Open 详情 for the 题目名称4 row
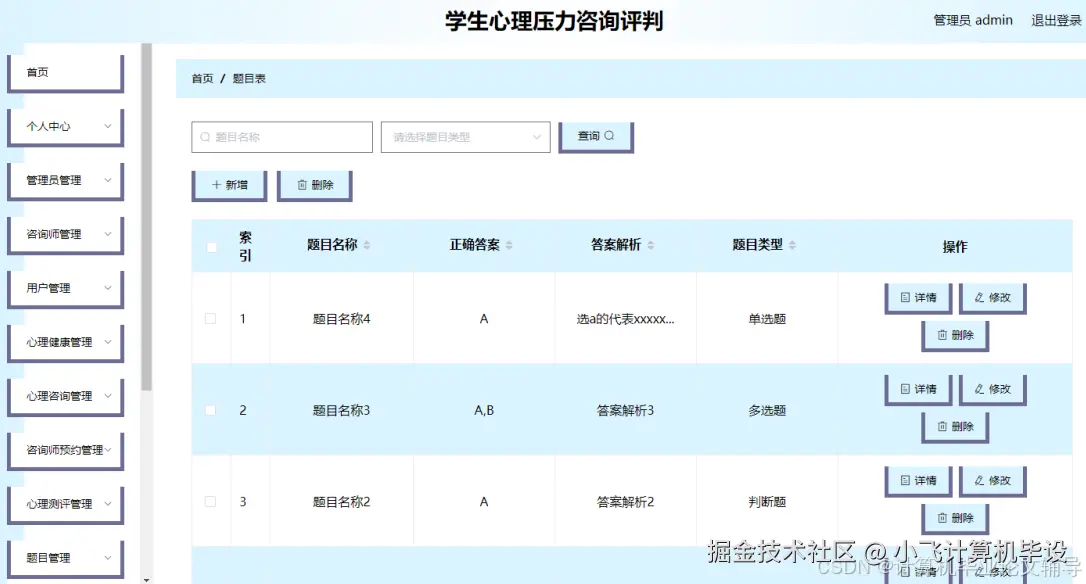1086x584 pixels. click(x=918, y=298)
